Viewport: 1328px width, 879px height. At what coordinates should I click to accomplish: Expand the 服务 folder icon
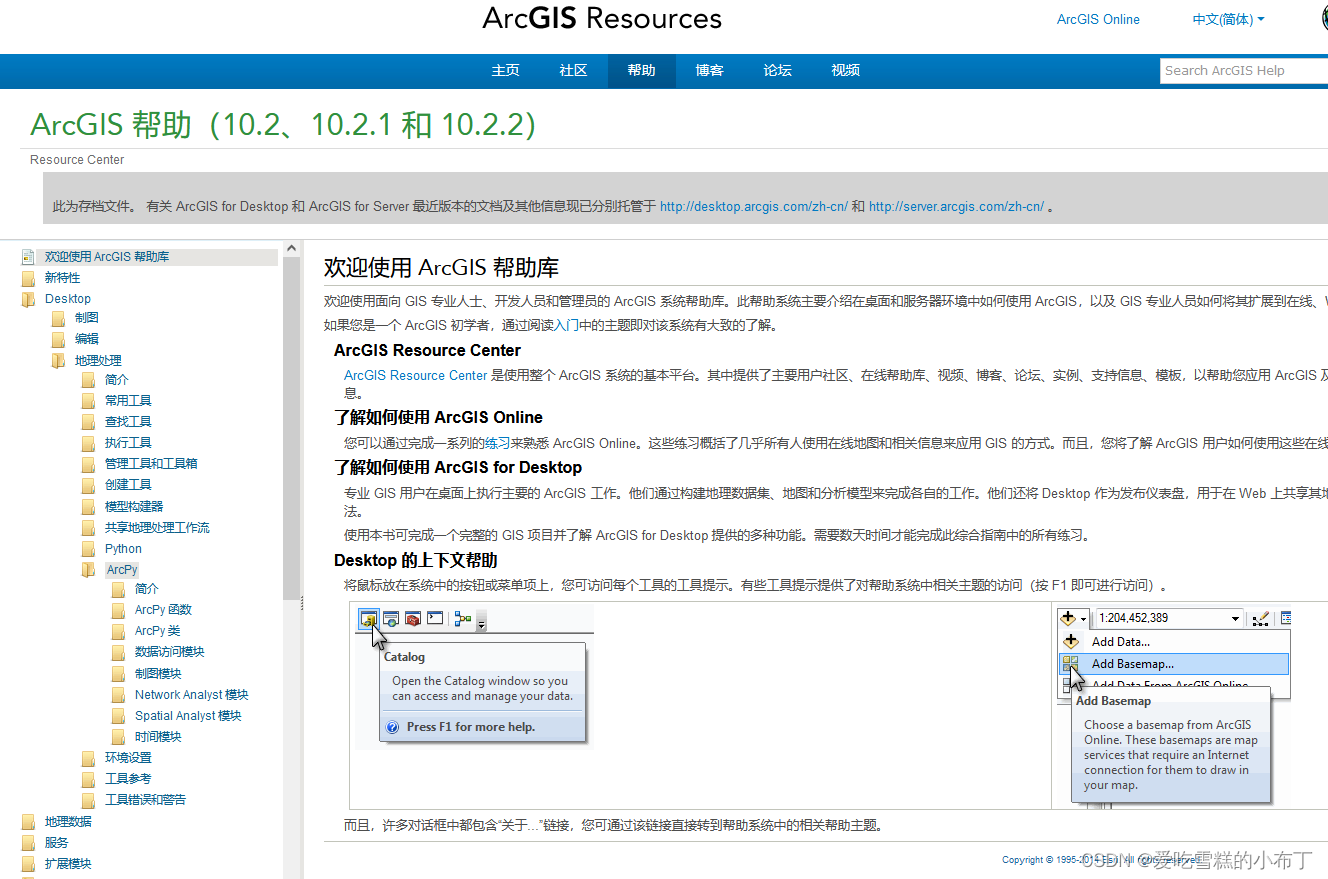[x=28, y=843]
